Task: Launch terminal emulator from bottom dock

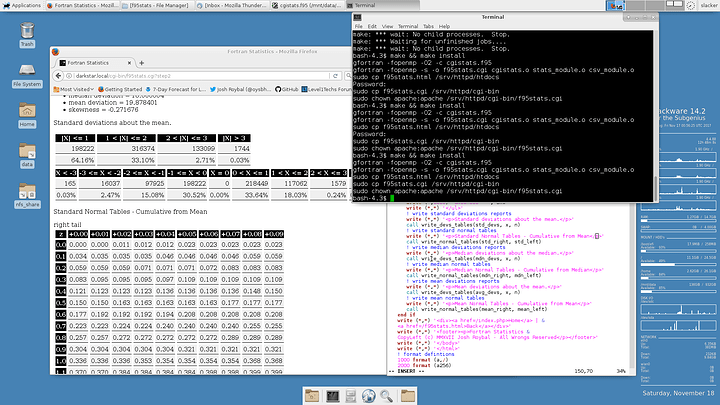Action: click(x=332, y=396)
